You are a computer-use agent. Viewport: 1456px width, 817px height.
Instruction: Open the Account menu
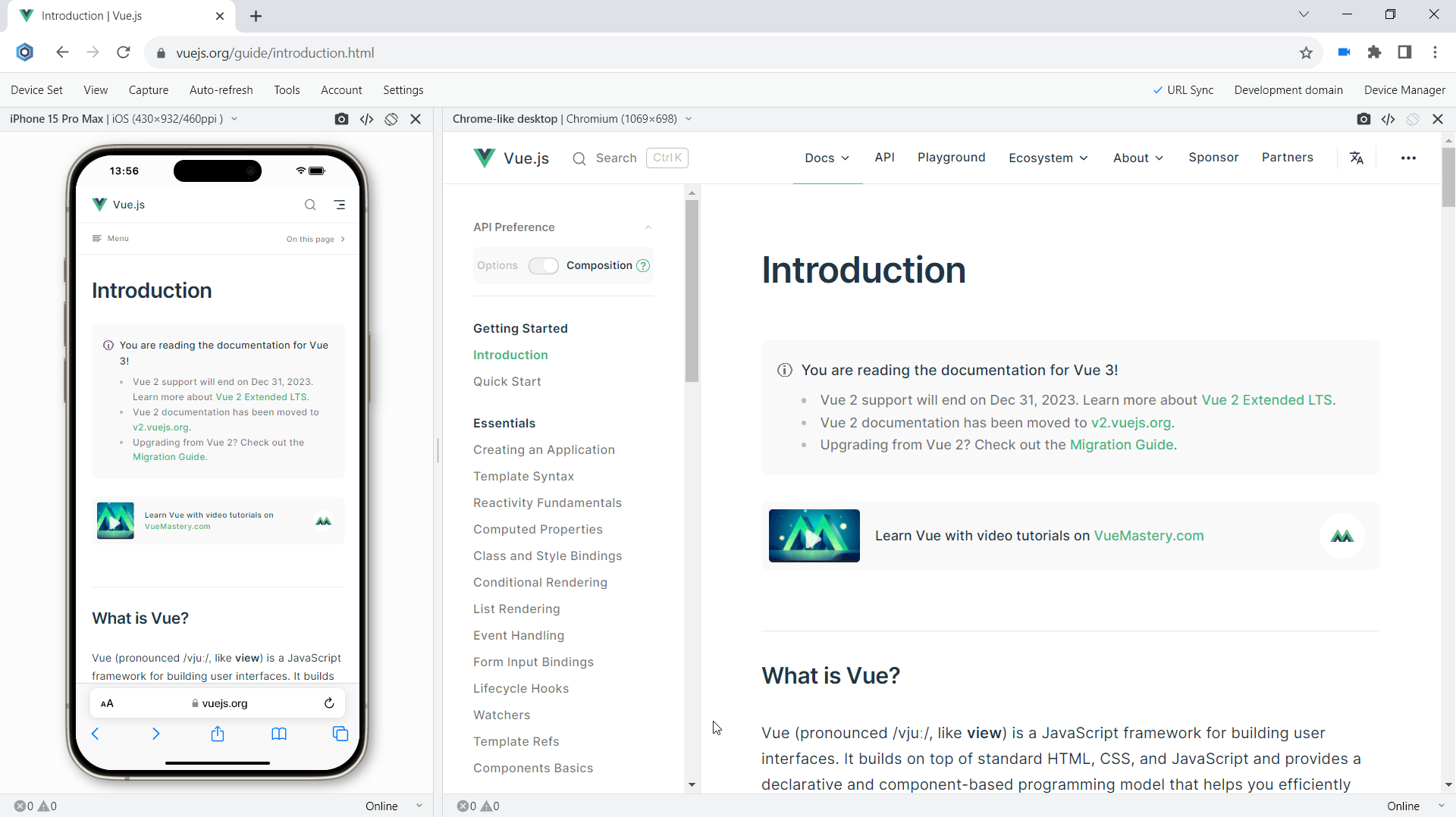(x=341, y=89)
